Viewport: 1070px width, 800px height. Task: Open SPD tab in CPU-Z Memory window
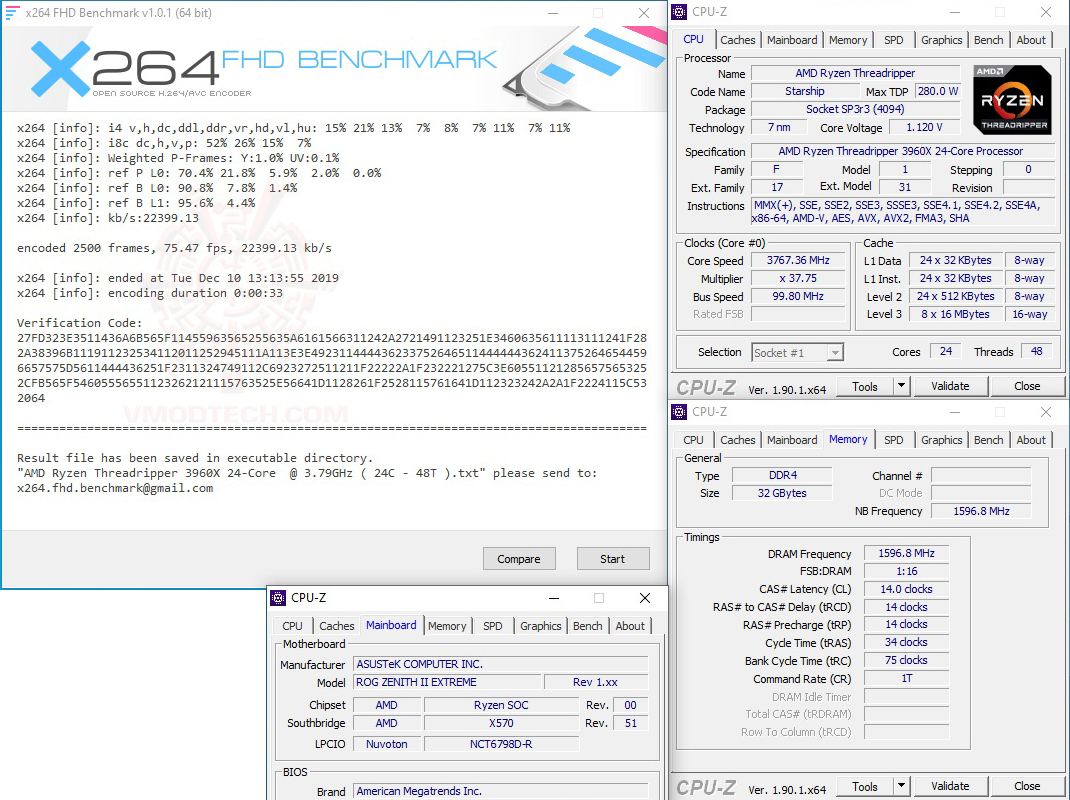[x=893, y=440]
